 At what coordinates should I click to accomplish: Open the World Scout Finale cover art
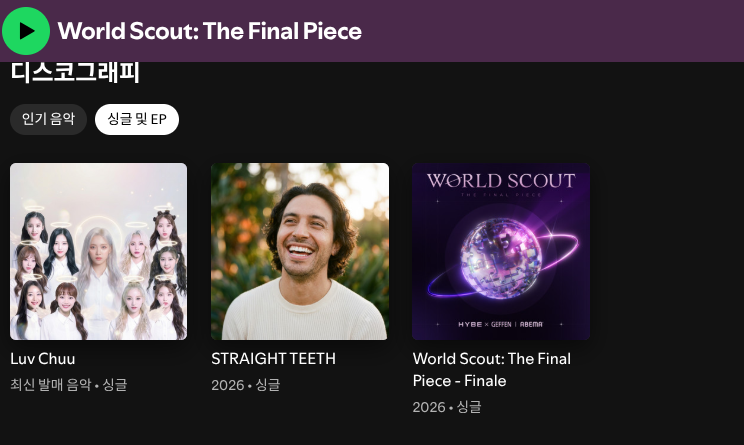pos(501,251)
